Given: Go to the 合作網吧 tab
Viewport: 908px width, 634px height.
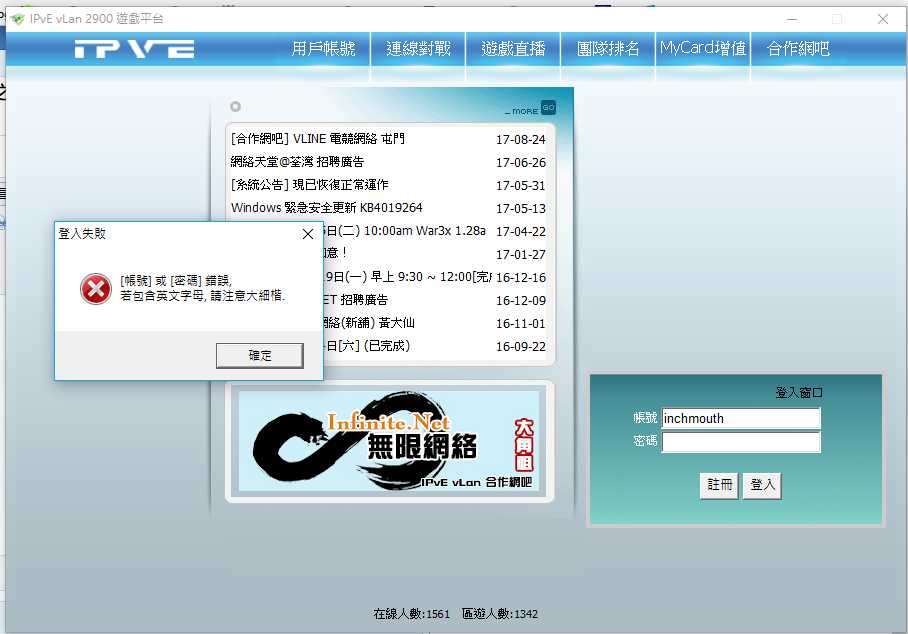Looking at the screenshot, I should pos(798,49).
